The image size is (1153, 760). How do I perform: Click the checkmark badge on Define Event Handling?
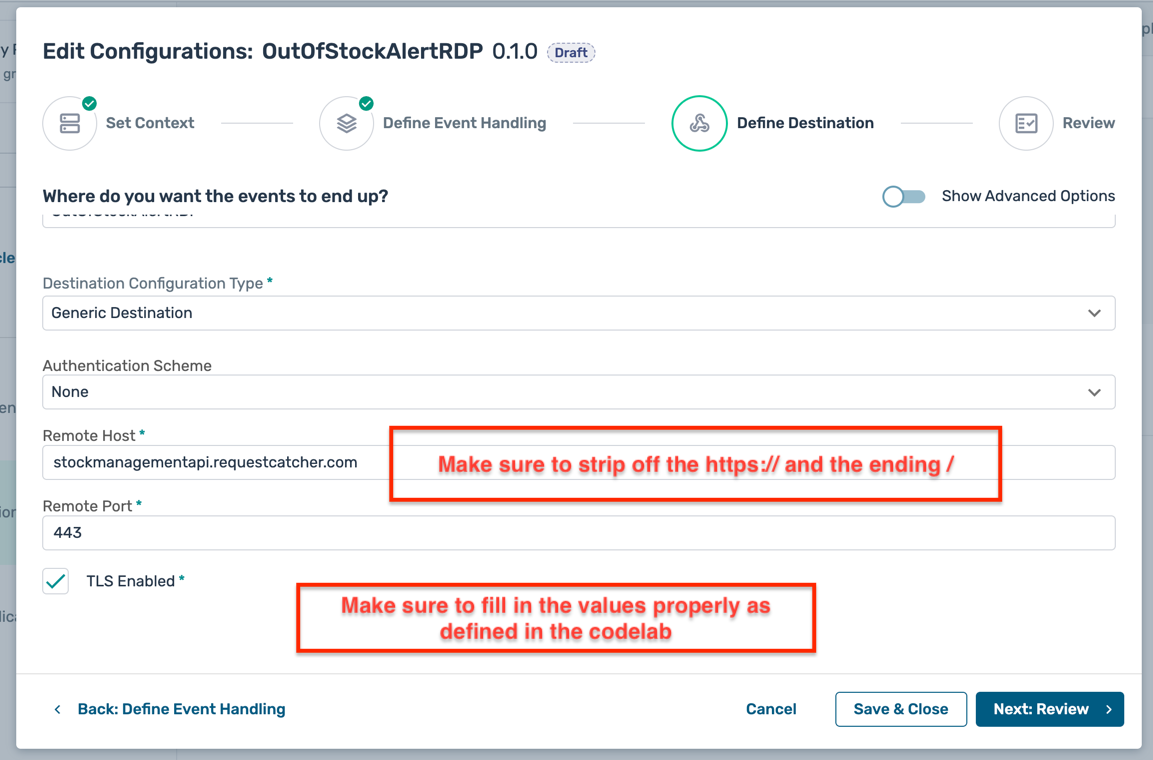tap(366, 102)
